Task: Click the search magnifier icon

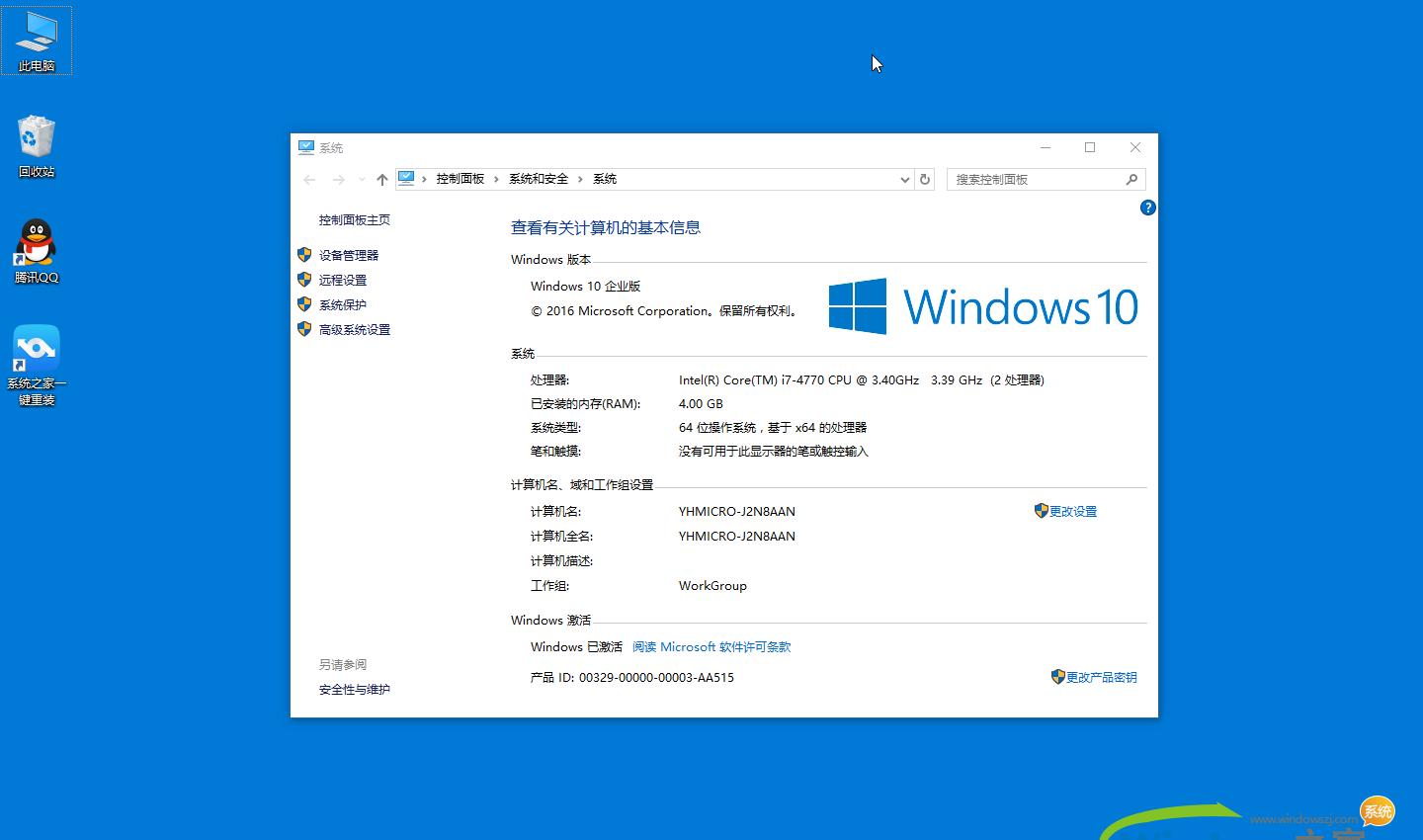Action: 1131,179
